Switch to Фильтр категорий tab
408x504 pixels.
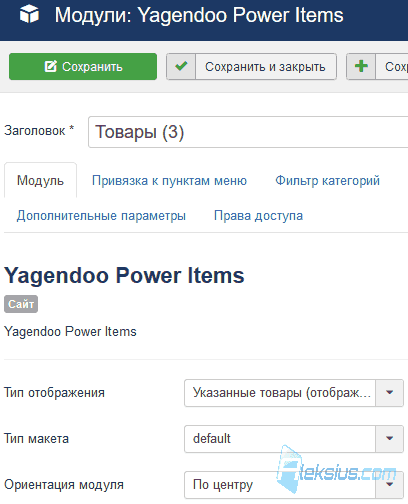tap(327, 181)
